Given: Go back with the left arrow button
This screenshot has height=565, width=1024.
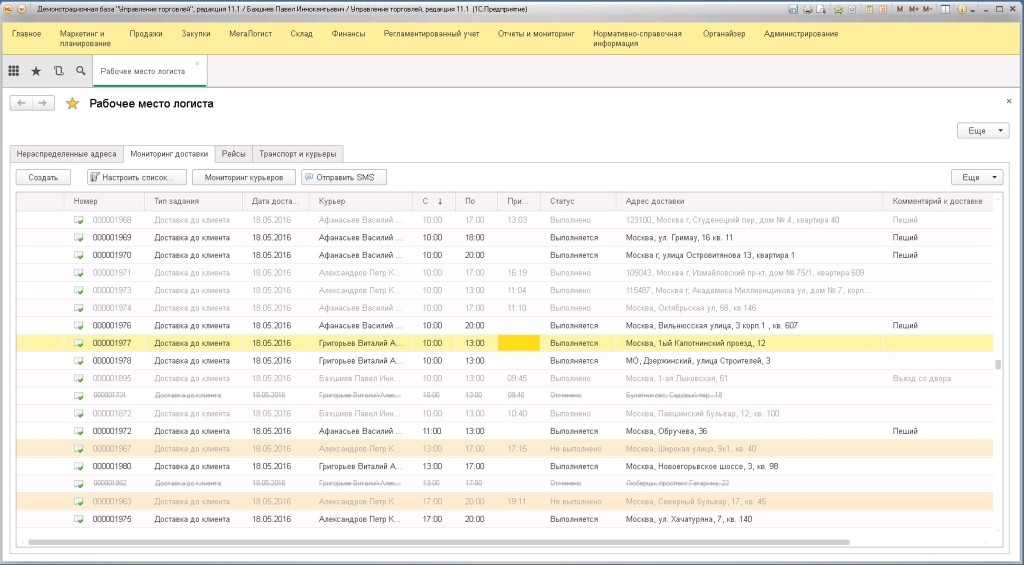Looking at the screenshot, I should coord(22,103).
